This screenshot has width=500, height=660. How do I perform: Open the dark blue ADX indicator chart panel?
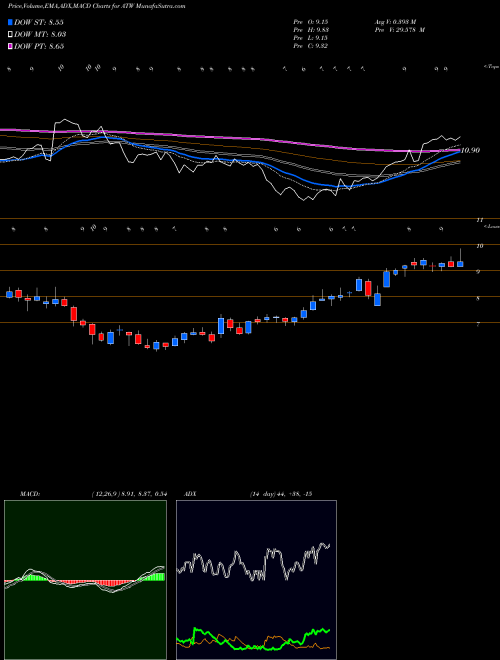[256, 580]
